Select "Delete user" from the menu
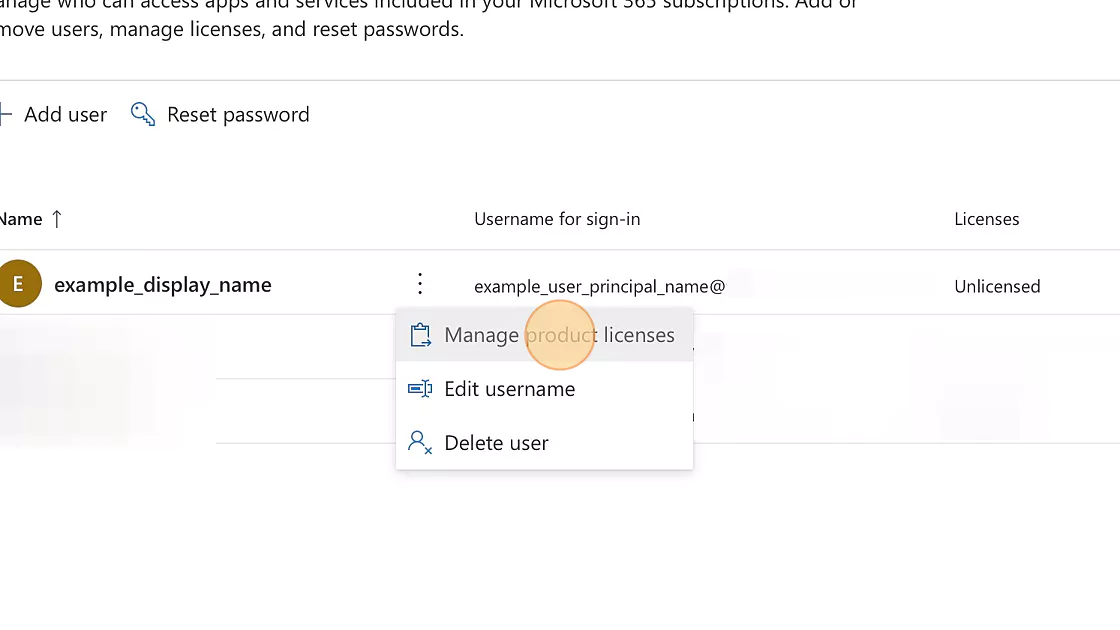This screenshot has height=630, width=1120. click(496, 443)
